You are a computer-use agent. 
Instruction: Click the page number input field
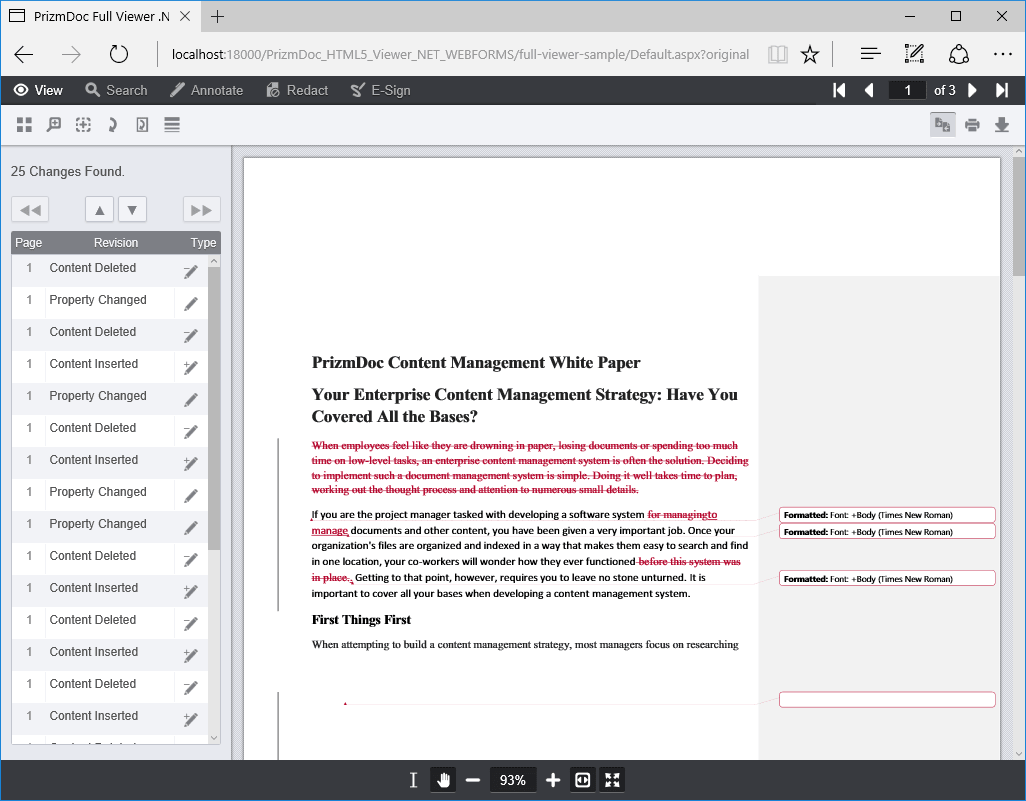907,90
